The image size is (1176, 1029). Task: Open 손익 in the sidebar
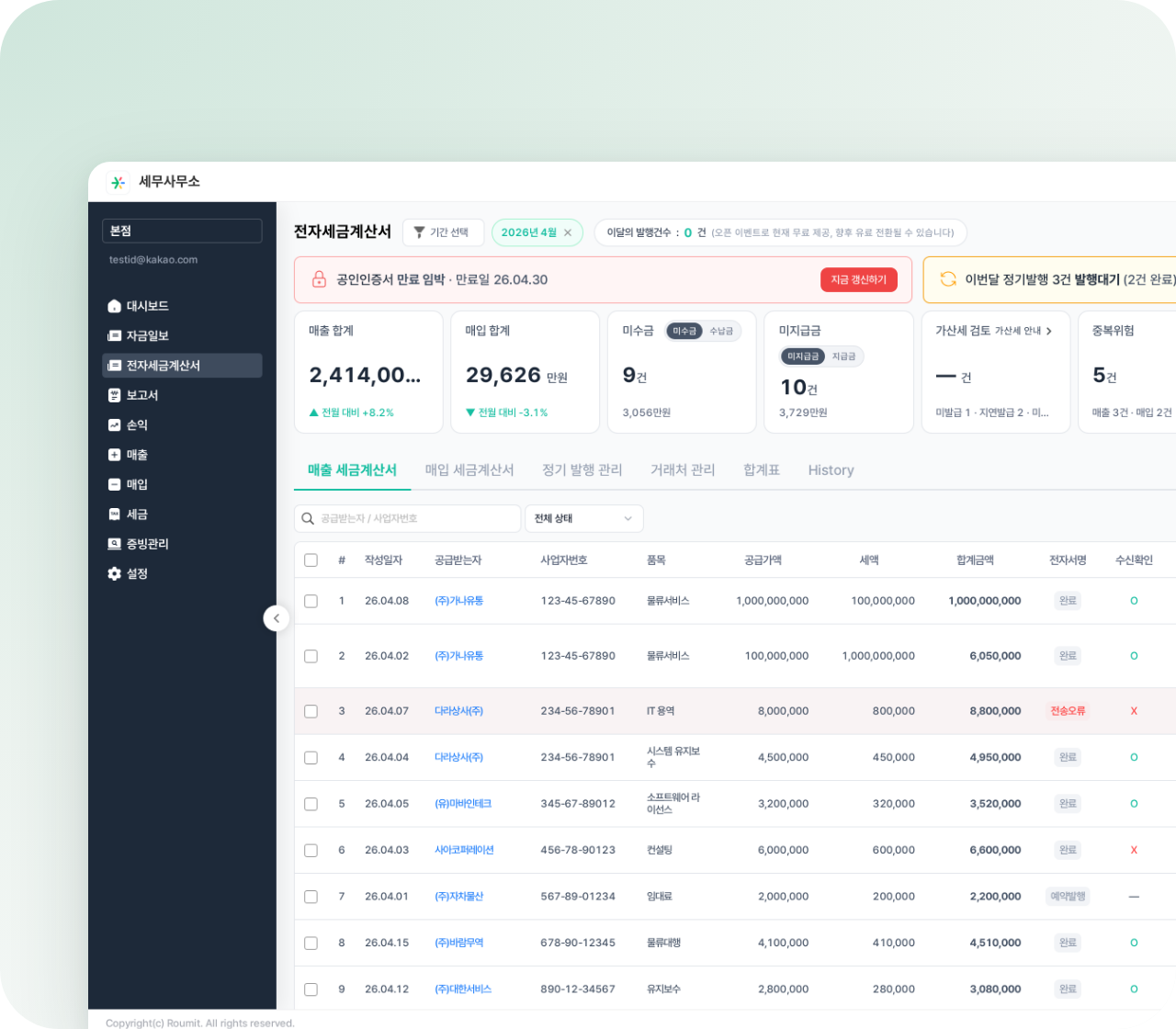click(182, 425)
